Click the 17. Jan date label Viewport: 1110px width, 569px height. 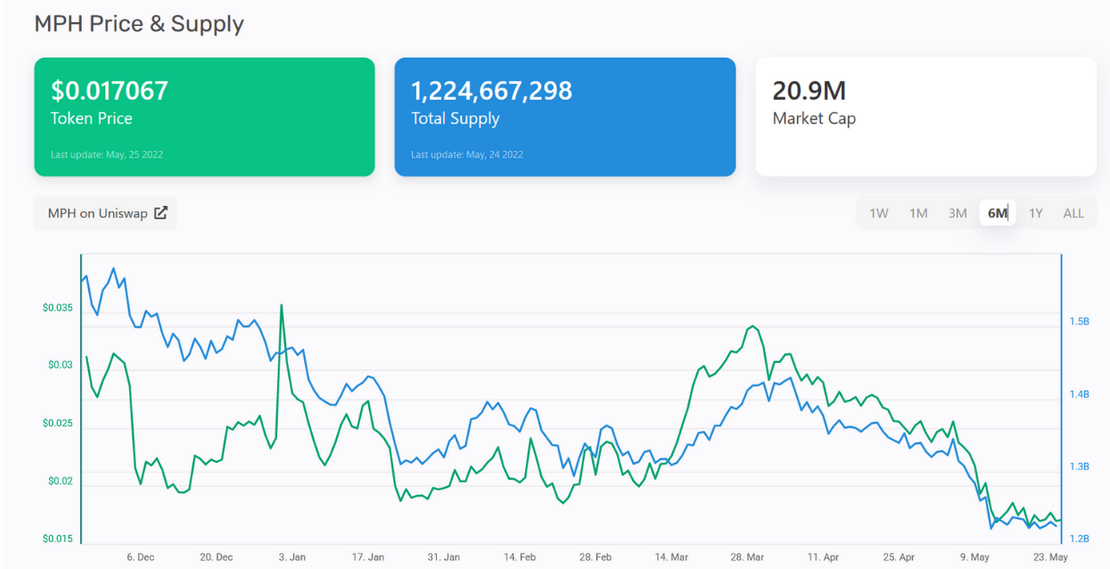pos(367,558)
